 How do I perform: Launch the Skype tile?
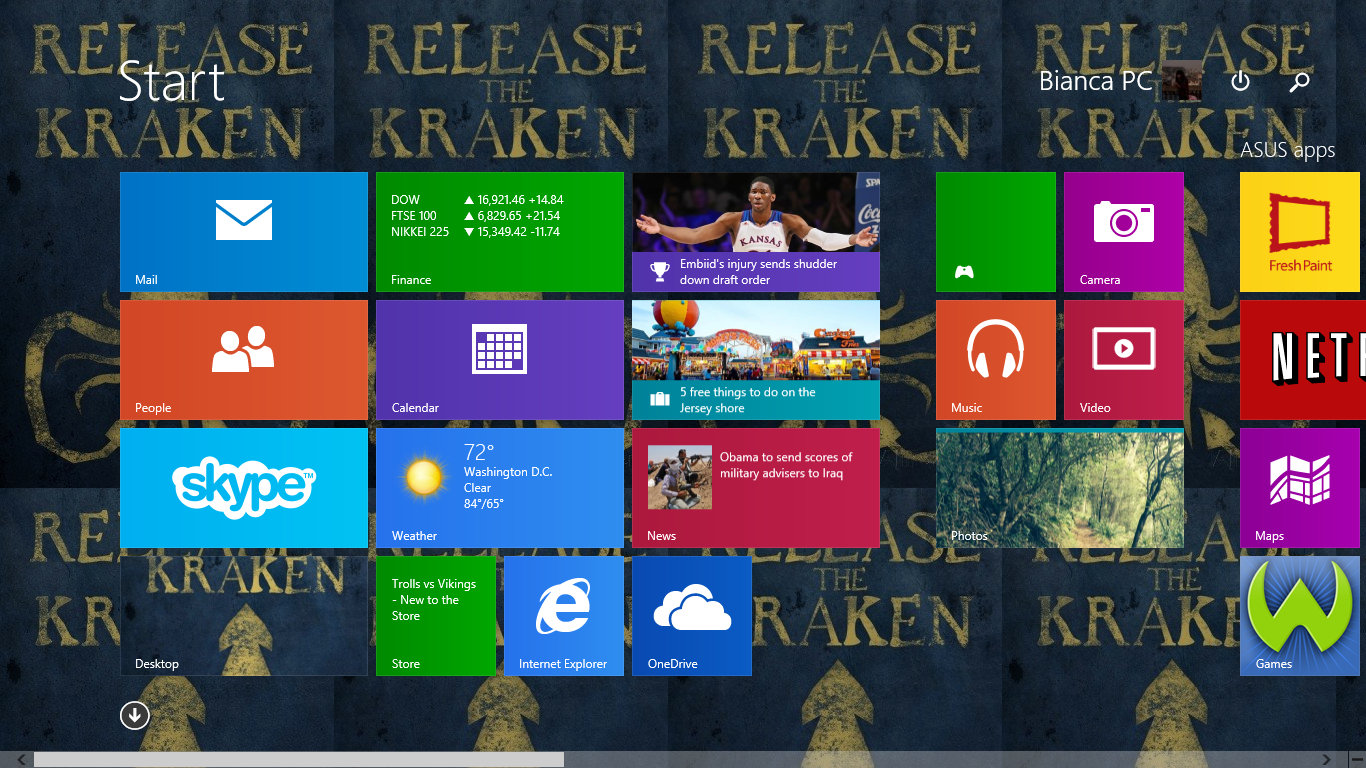[244, 488]
